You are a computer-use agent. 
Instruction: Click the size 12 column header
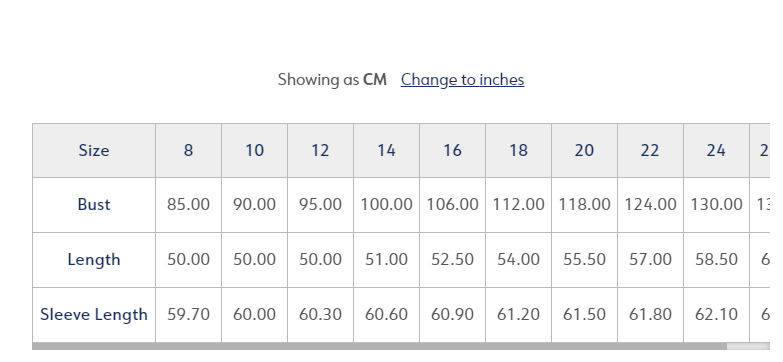(320, 150)
